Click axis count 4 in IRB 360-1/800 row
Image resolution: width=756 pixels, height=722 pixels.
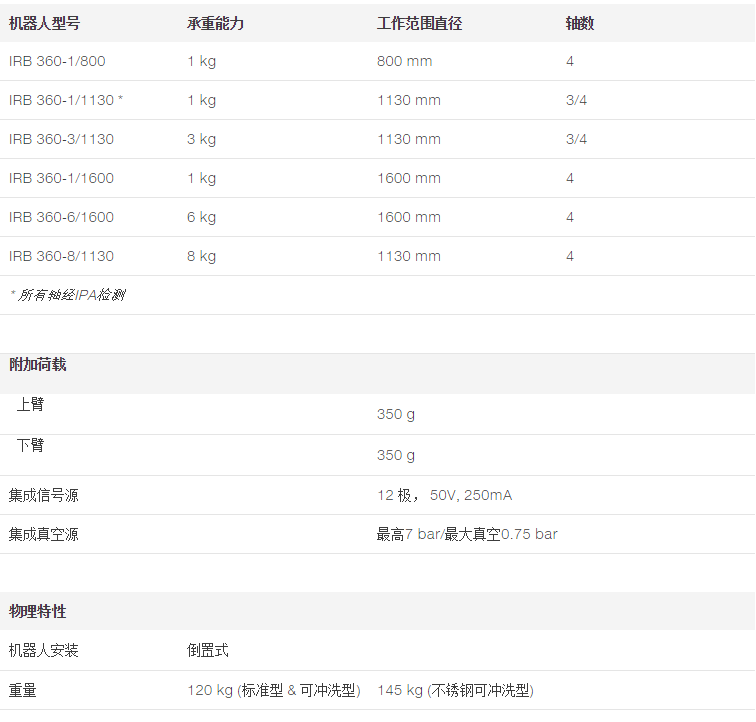click(570, 61)
